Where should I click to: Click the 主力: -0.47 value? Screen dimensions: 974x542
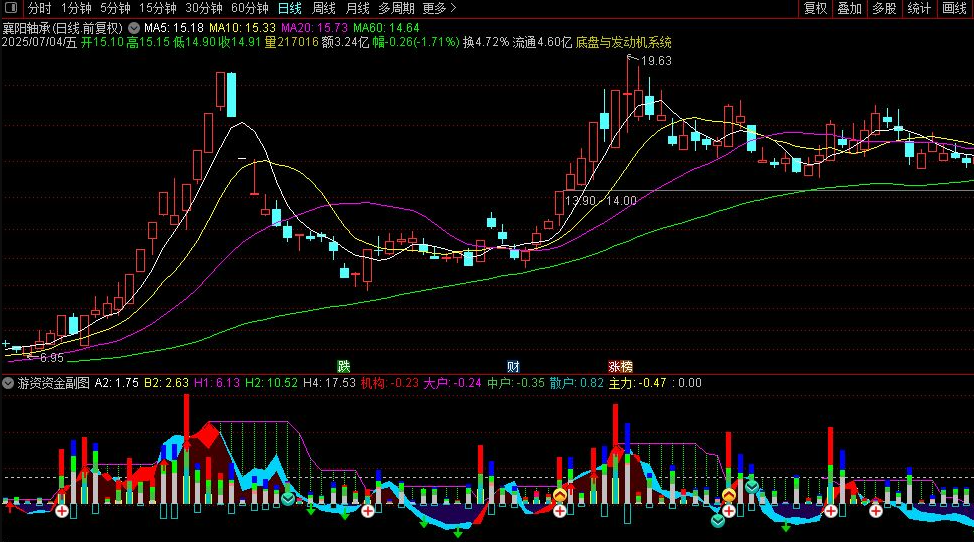[637, 383]
